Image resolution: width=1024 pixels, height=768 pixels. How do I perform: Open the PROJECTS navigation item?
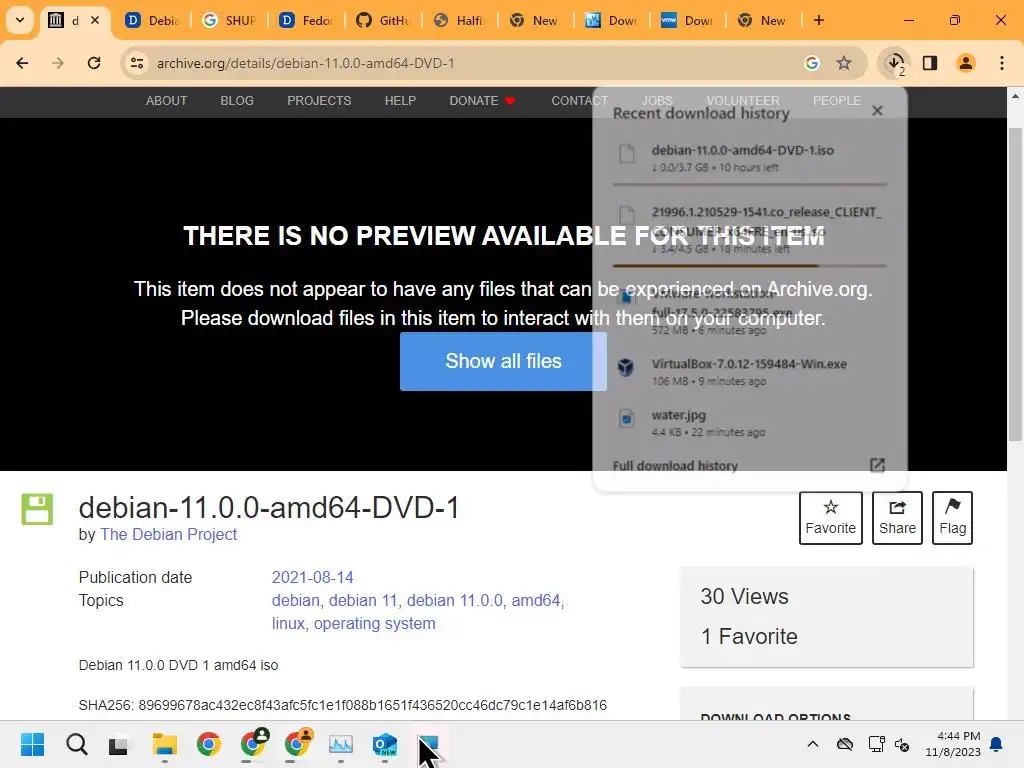click(319, 101)
